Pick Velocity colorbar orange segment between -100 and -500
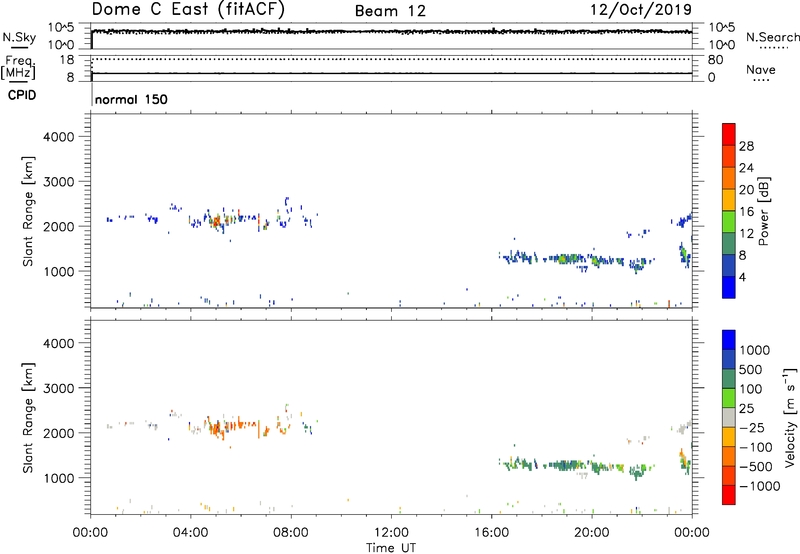This screenshot has width=800, height=554. [x=729, y=456]
